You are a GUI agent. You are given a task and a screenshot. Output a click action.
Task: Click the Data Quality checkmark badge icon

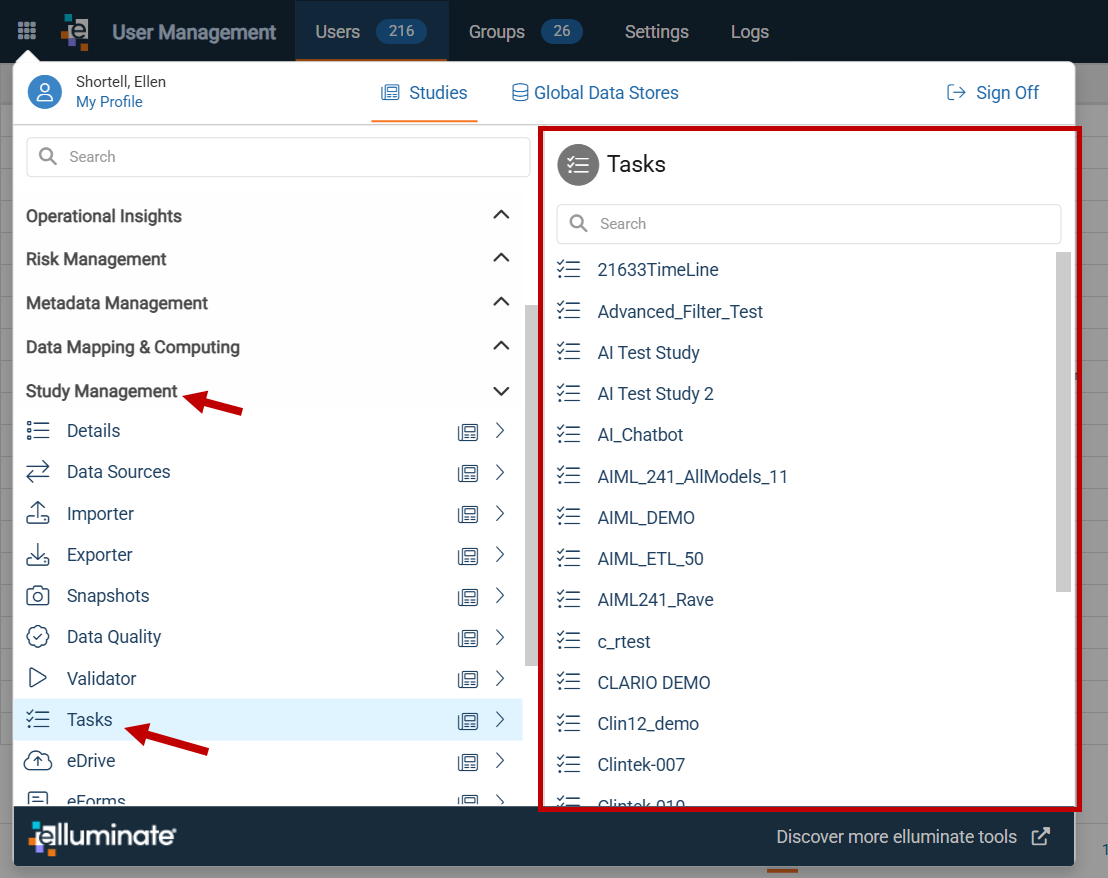pos(37,636)
